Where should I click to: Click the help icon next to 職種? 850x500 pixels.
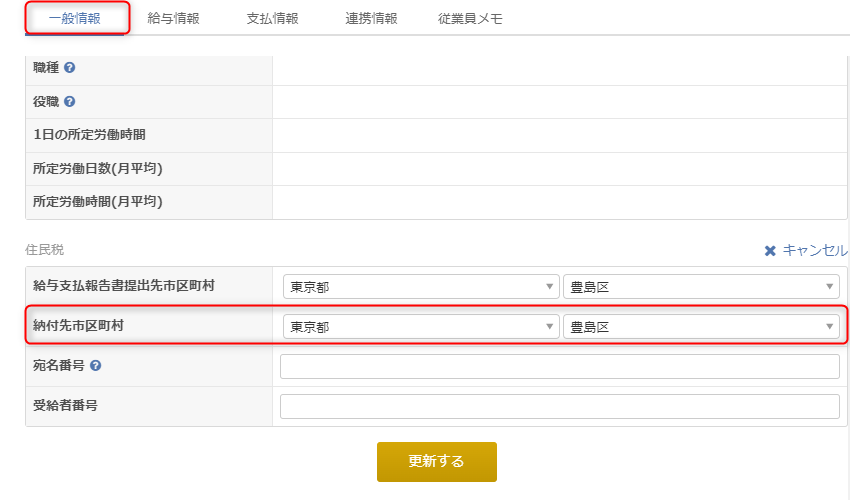(70, 68)
